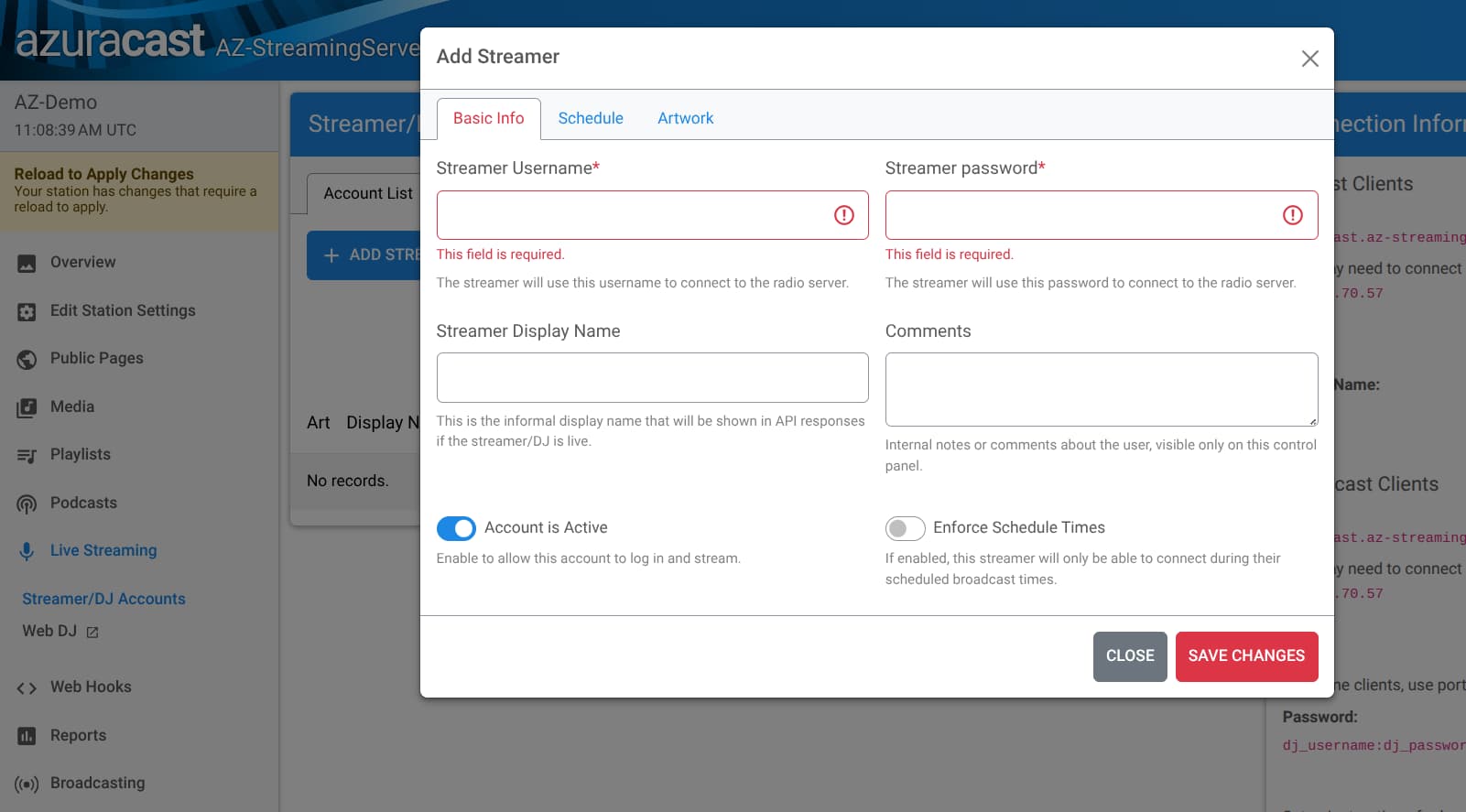
Task: Click the Edit Station Settings gear icon
Action: tap(27, 312)
